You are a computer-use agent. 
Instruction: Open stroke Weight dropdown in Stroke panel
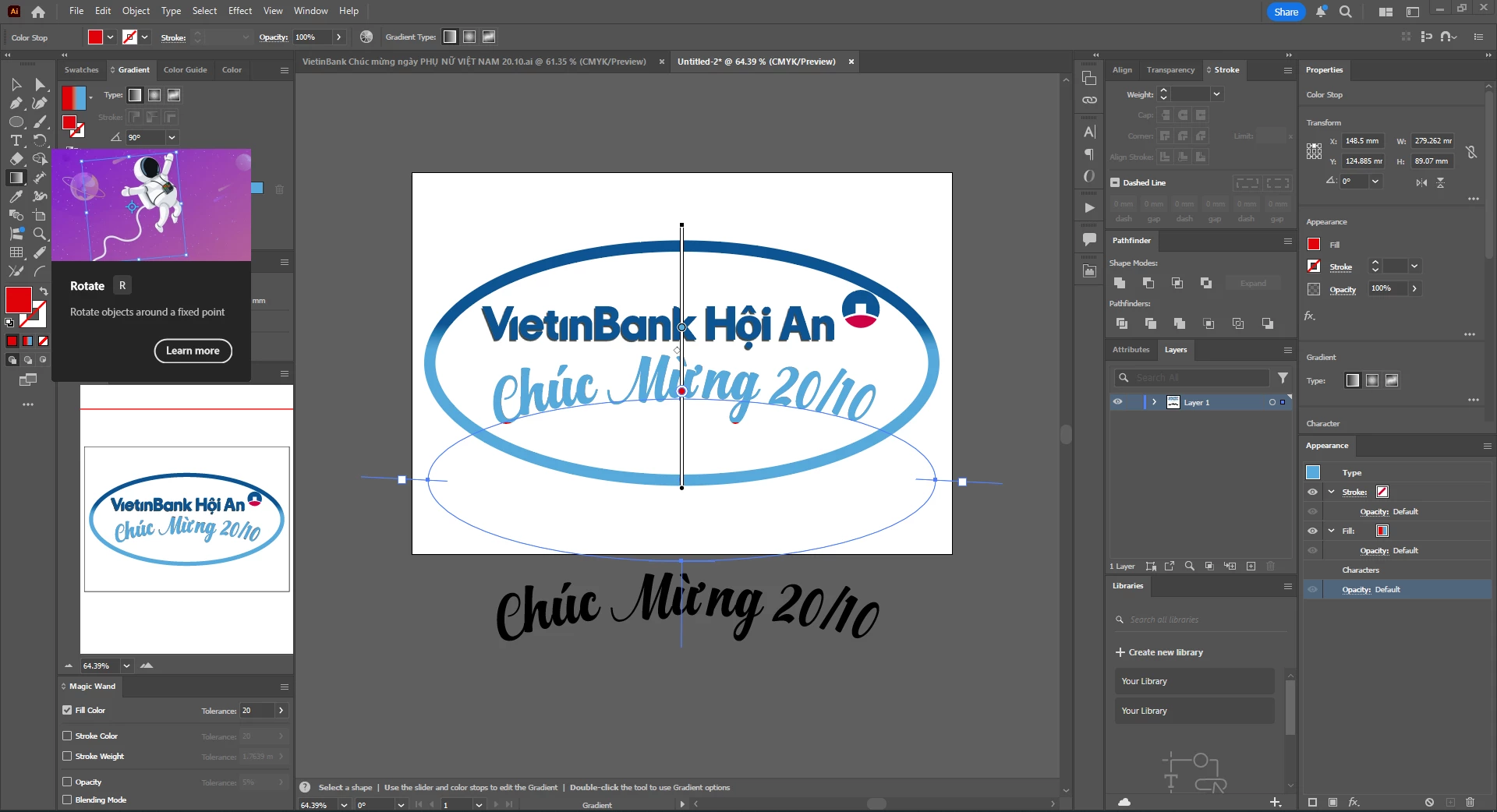(x=1216, y=94)
